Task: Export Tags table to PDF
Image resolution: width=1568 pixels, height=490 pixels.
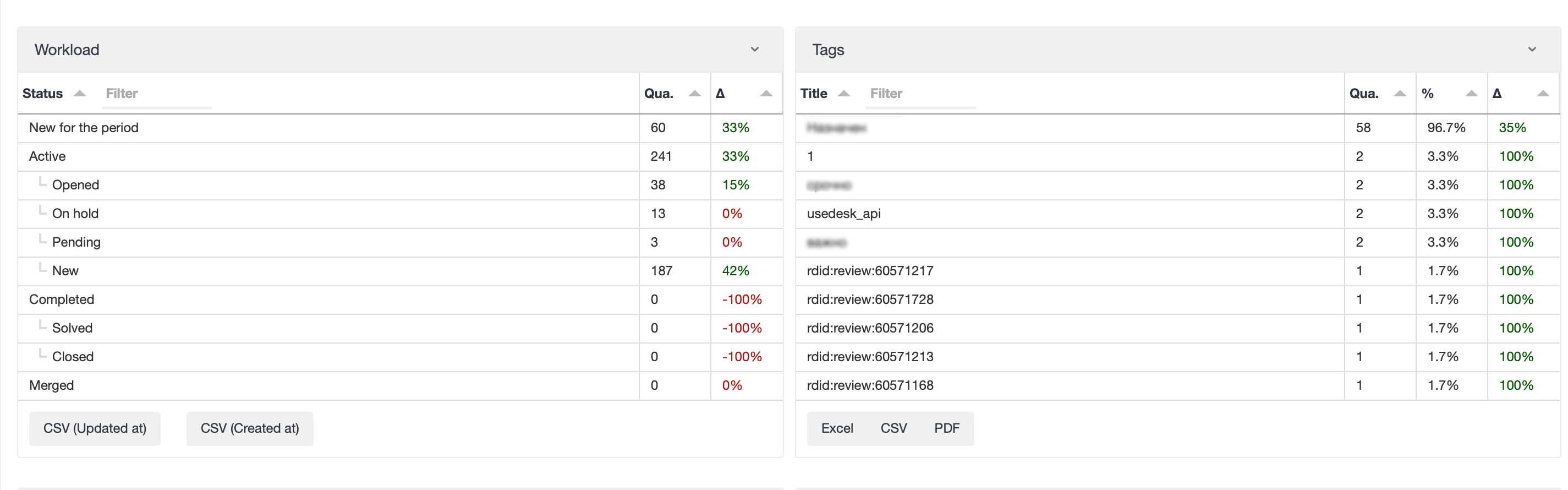Action: (946, 428)
